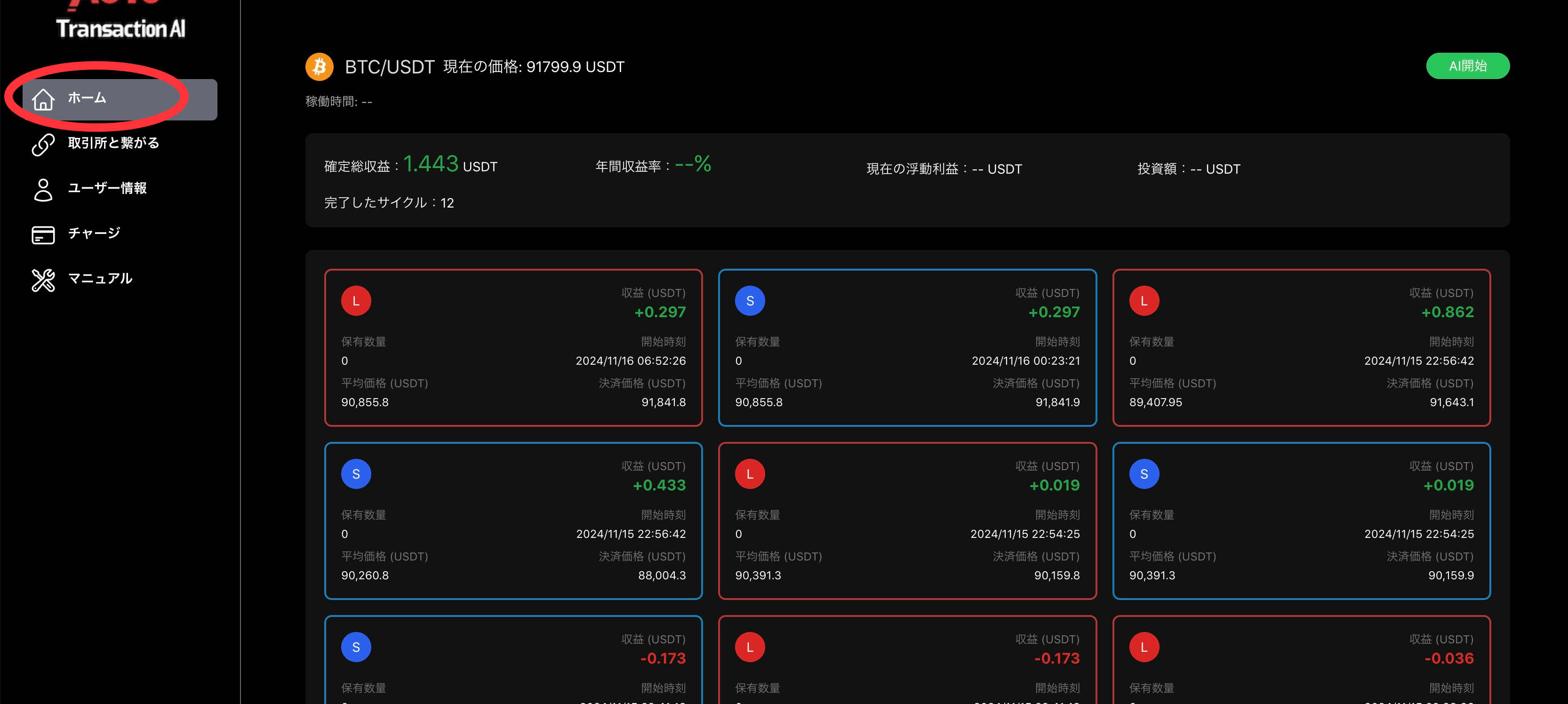
Task: Select the short trade card started 00:23:21
Action: [907, 347]
